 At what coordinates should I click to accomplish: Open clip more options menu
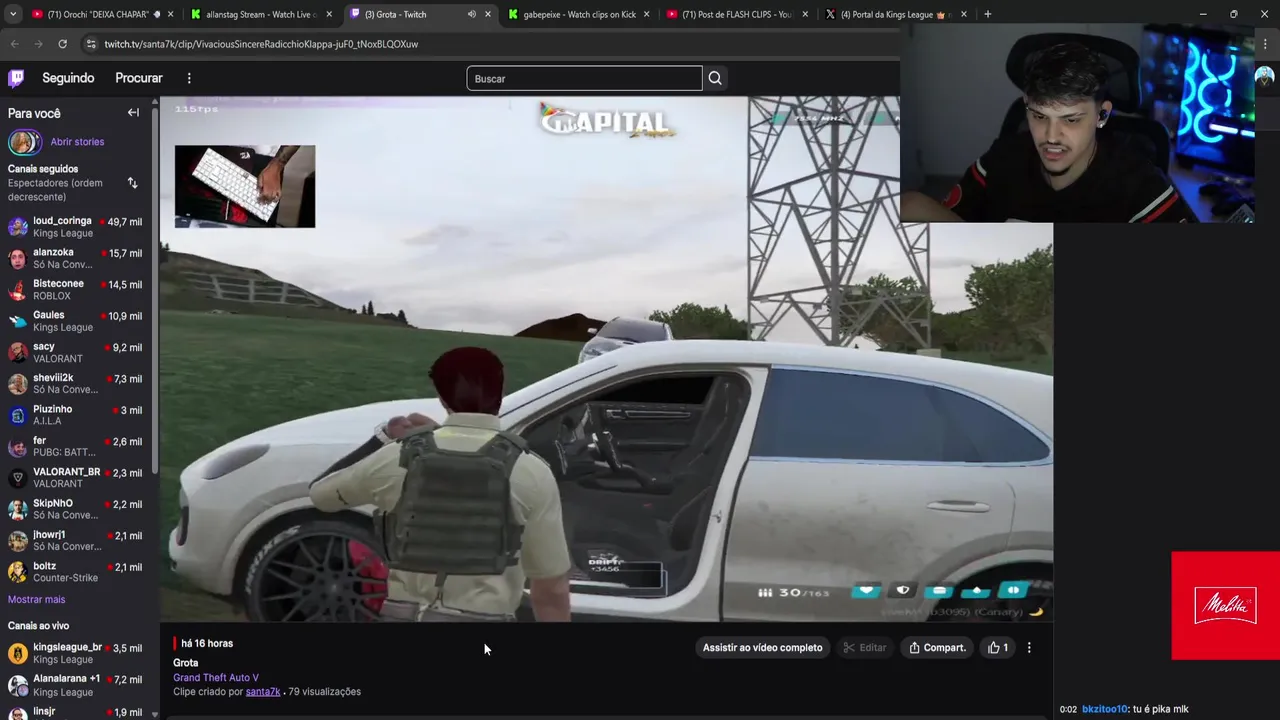coord(1029,648)
